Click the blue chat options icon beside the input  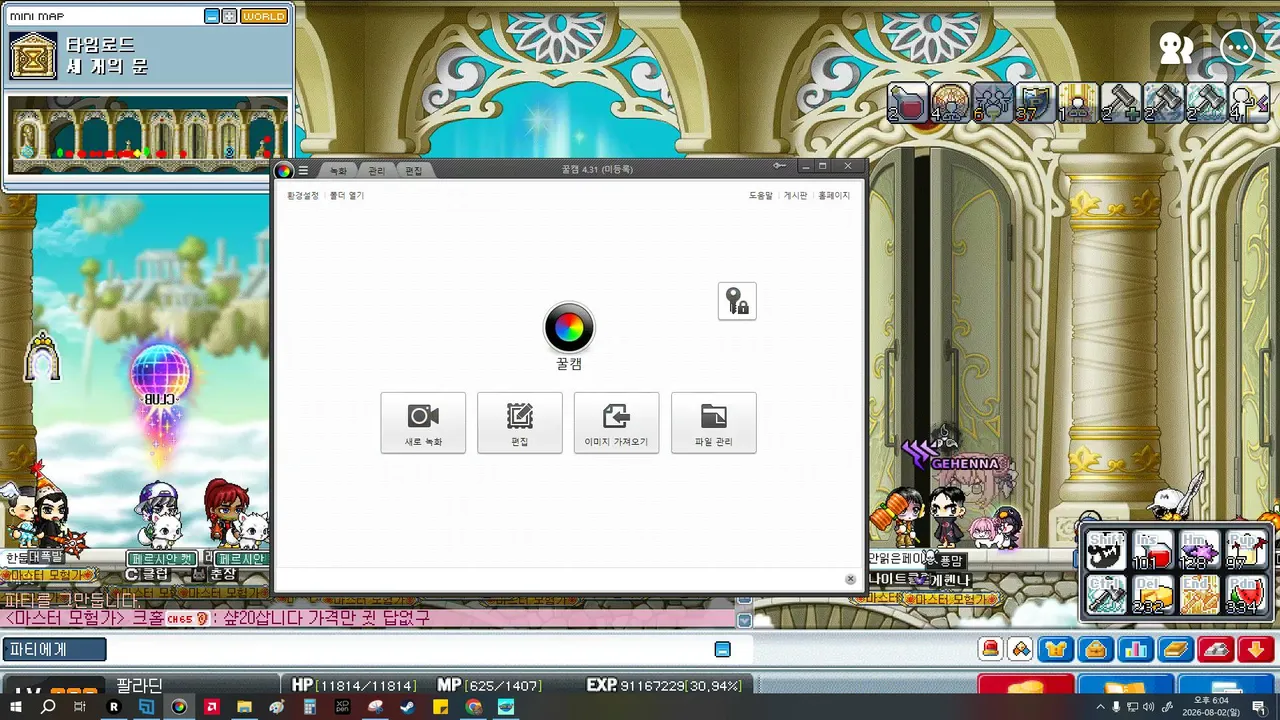(723, 650)
